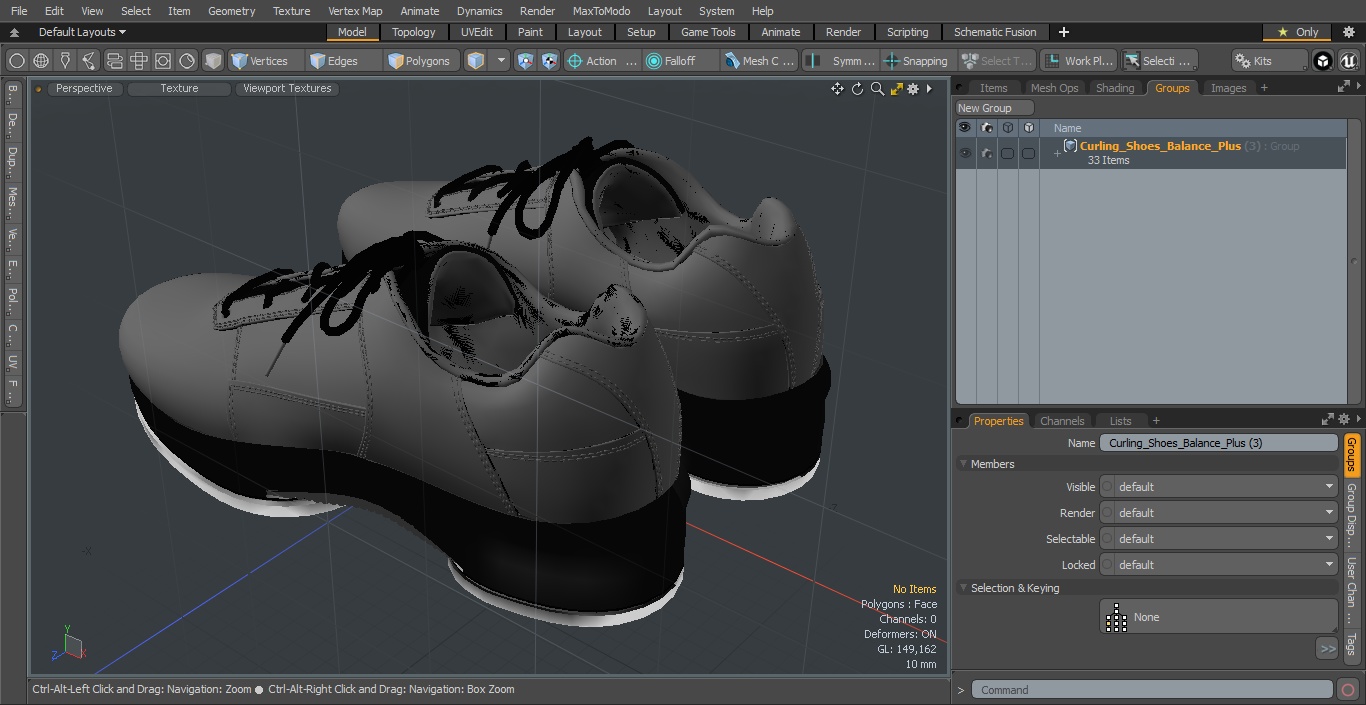Open the dropdown arrow after materials cube
This screenshot has height=705, width=1366.
[501, 61]
